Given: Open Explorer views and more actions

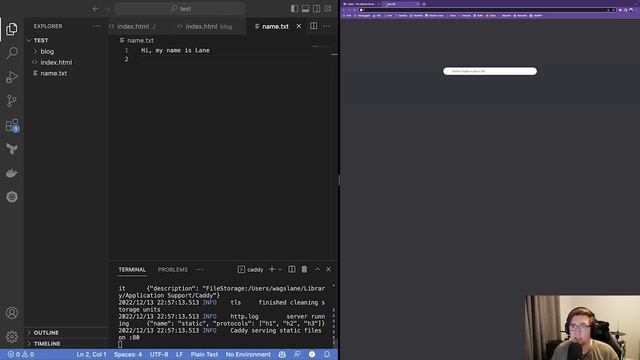Looking at the screenshot, I should (x=97, y=26).
